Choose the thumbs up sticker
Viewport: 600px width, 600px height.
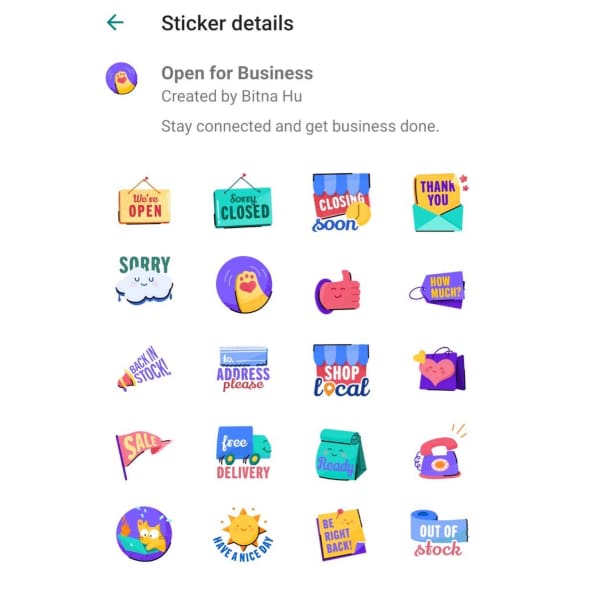(x=337, y=292)
